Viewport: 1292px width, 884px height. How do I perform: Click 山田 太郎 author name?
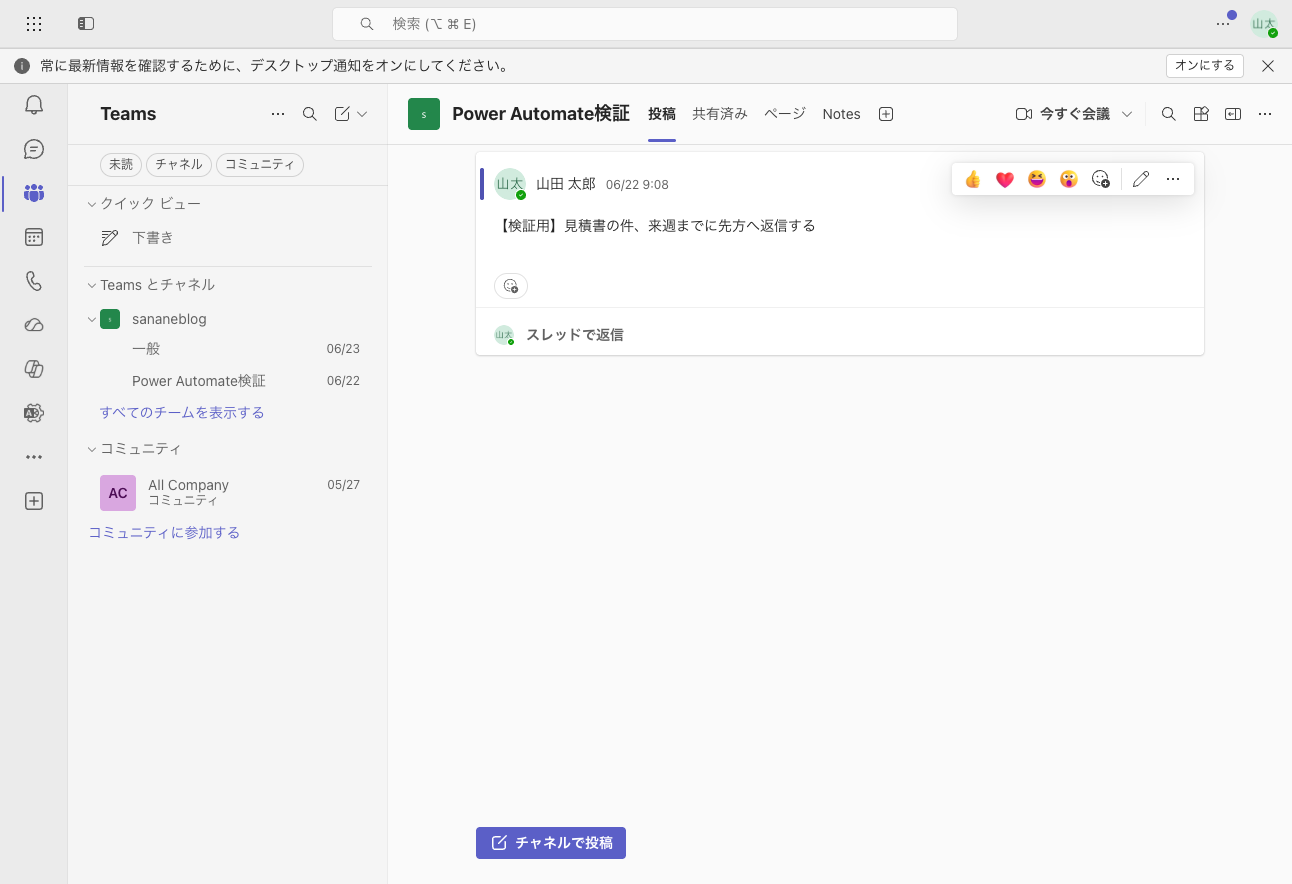click(566, 184)
